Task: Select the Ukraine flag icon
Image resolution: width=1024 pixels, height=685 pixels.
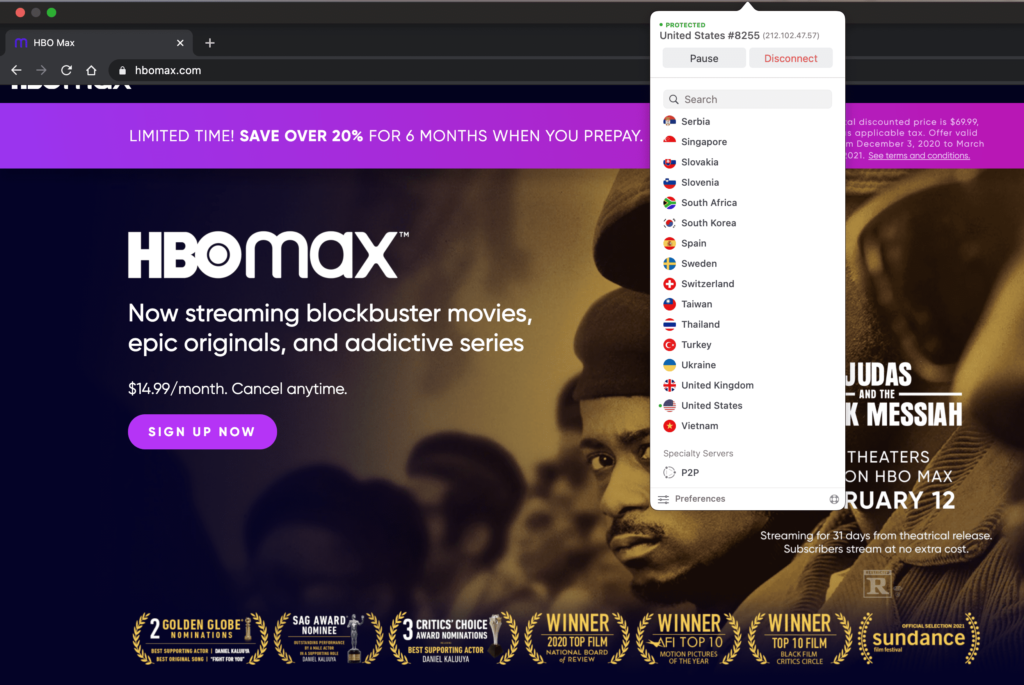Action: pyautogui.click(x=669, y=364)
